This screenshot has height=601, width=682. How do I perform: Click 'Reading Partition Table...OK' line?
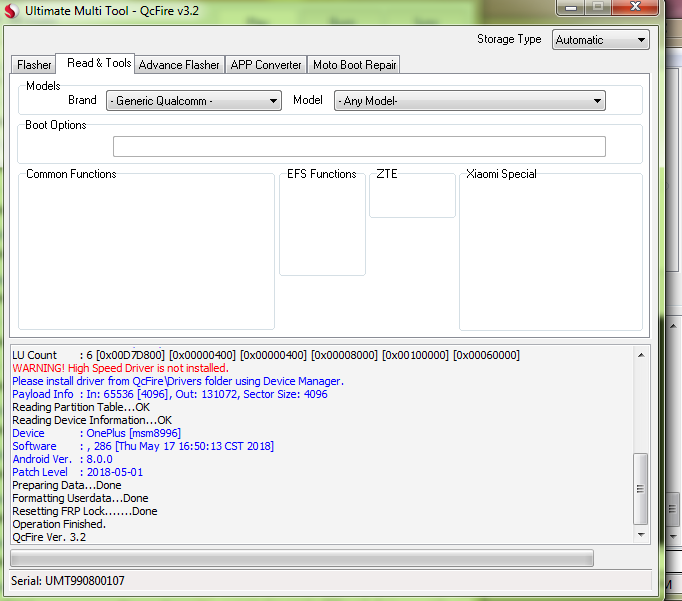click(81, 407)
